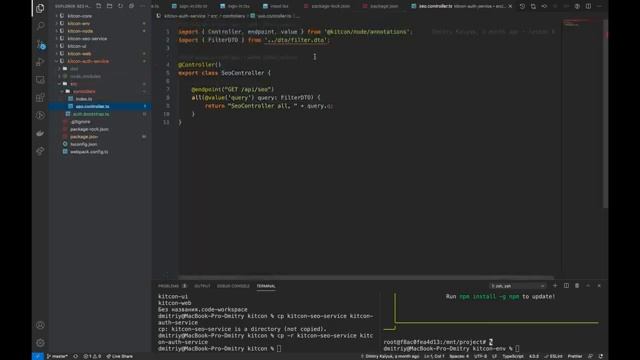Image resolution: width=640 pixels, height=360 pixels.
Task: Maximize the terminal panel with chevron up
Action: pyautogui.click(x=588, y=286)
